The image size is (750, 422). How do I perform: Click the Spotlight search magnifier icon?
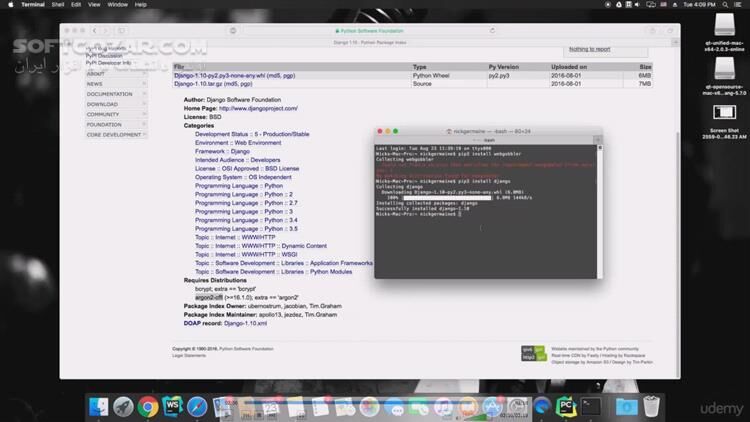point(724,5)
